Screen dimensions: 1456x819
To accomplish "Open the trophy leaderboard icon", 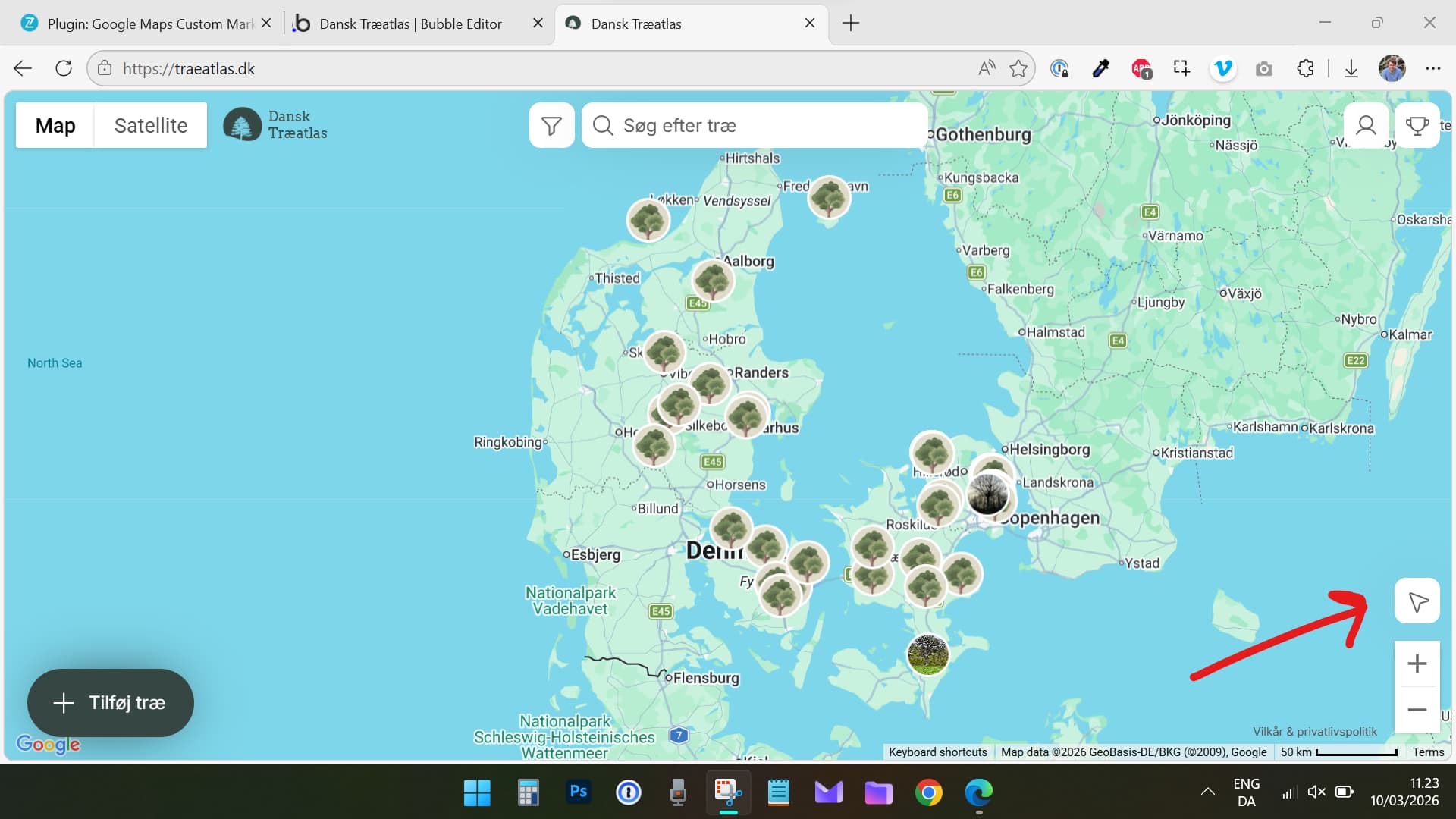I will pyautogui.click(x=1417, y=125).
